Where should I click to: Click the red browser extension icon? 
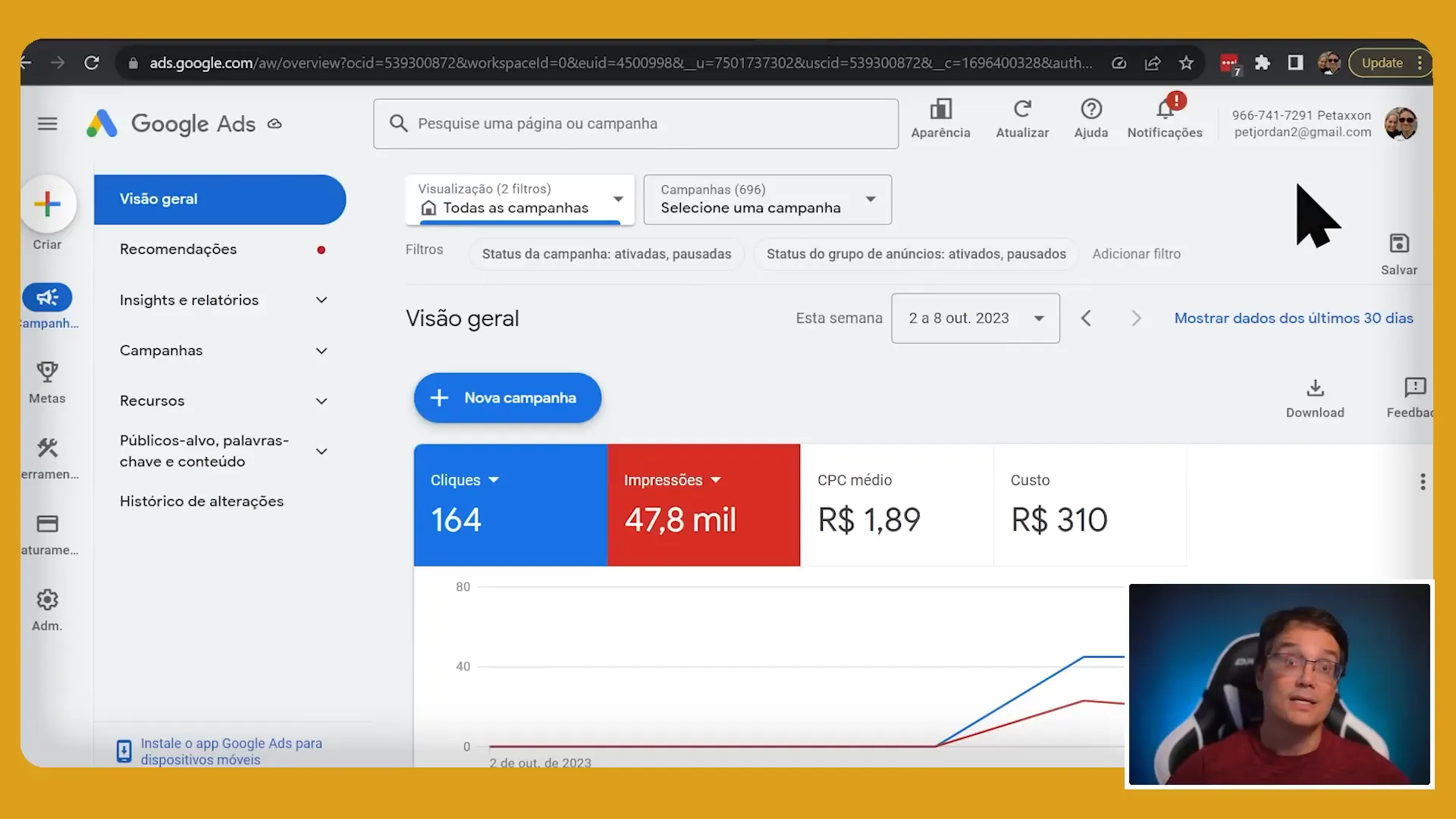[x=1229, y=63]
